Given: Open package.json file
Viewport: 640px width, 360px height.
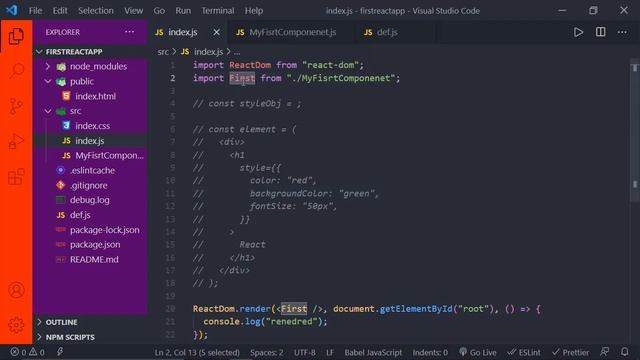Looking at the screenshot, I should click(x=91, y=244).
